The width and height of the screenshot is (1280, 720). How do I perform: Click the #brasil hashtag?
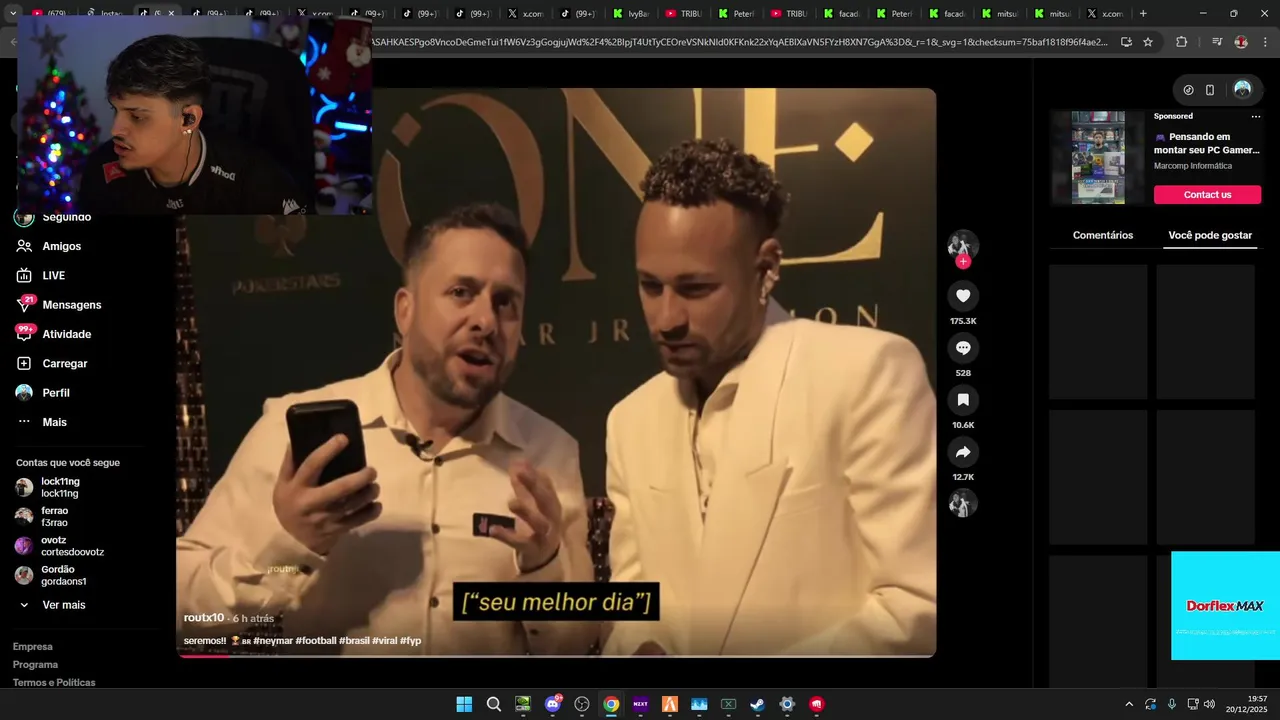[x=354, y=641]
